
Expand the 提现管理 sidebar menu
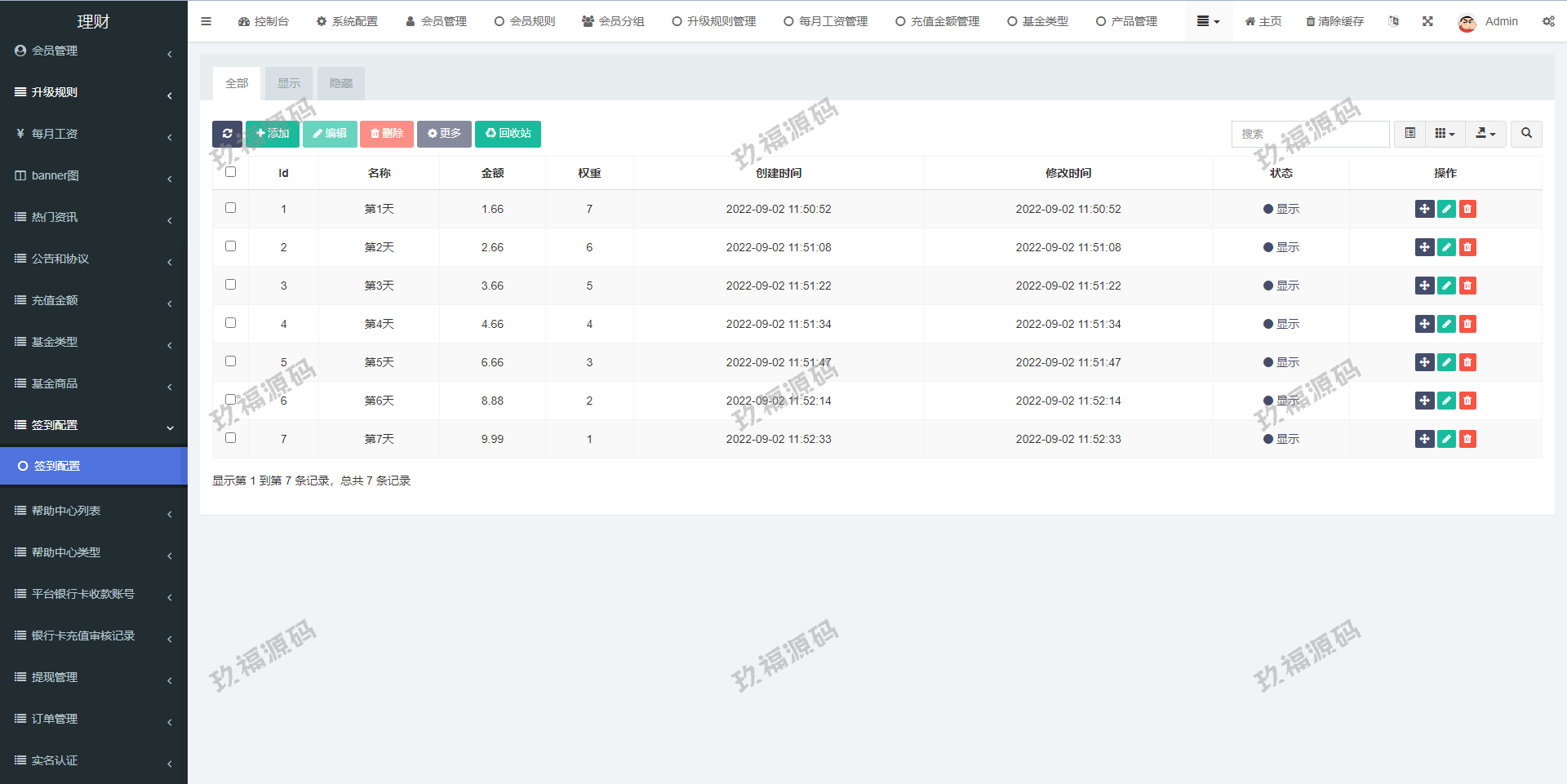point(93,677)
